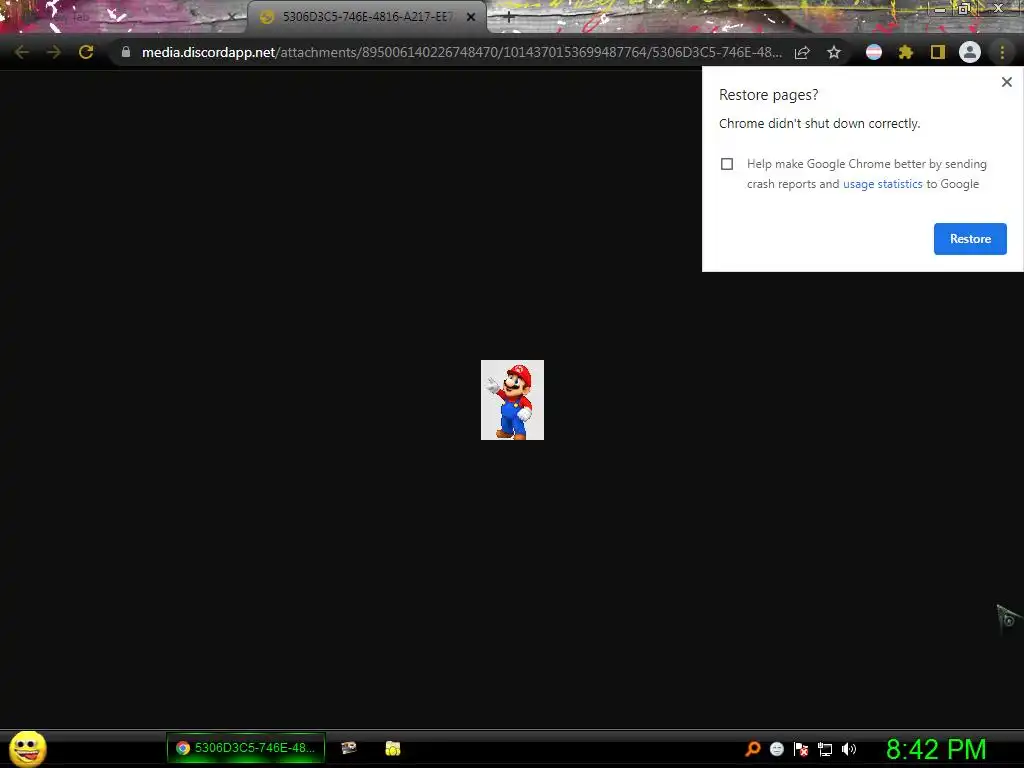Viewport: 1024px width, 768px height.
Task: Open the usage statistics link
Action: 882,184
